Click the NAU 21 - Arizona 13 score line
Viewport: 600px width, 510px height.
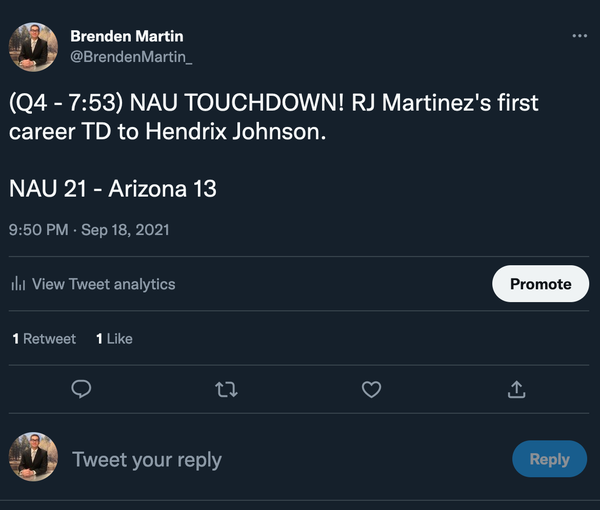(x=112, y=188)
